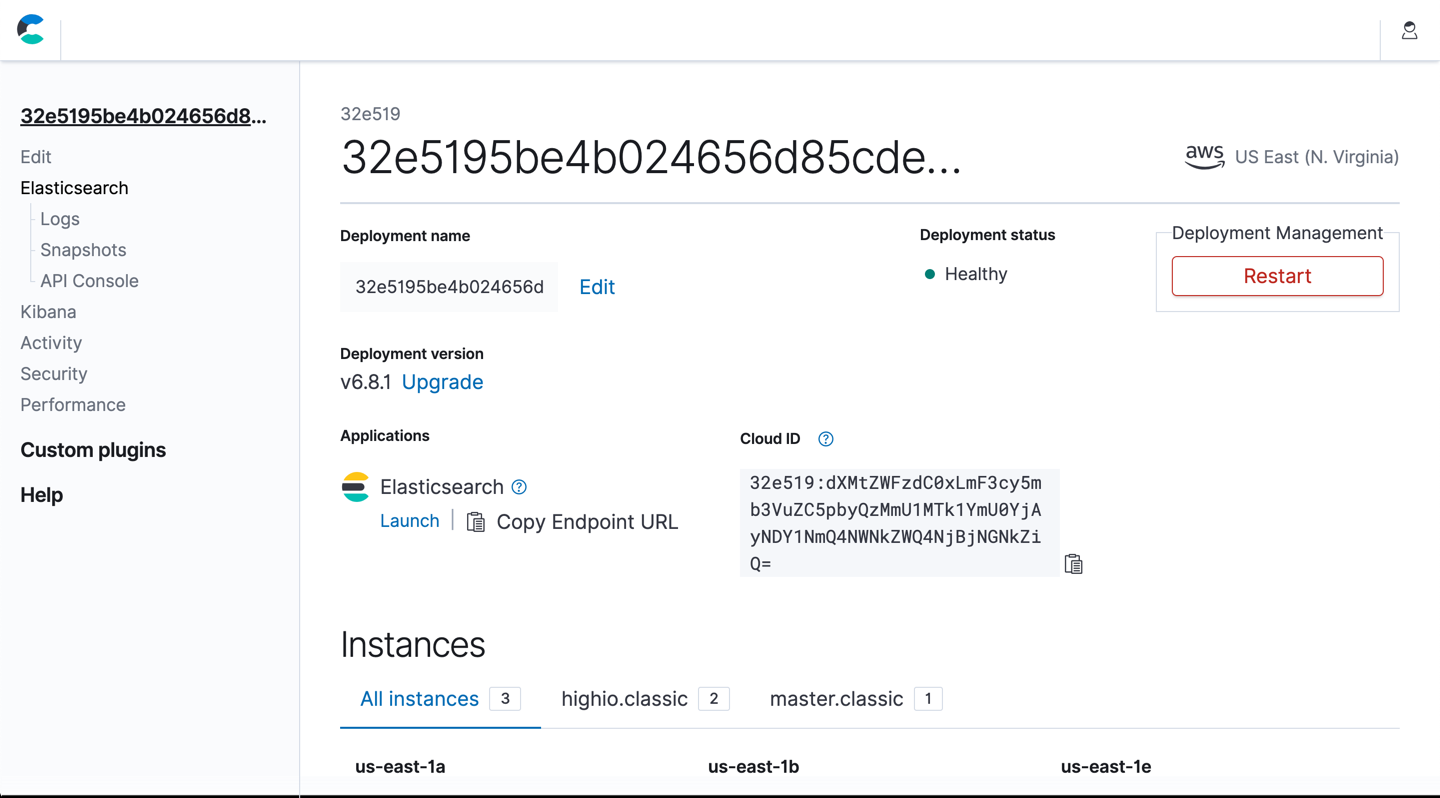The height and width of the screenshot is (798, 1440).
Task: Open the API Console from the sidebar
Action: pyautogui.click(x=88, y=280)
